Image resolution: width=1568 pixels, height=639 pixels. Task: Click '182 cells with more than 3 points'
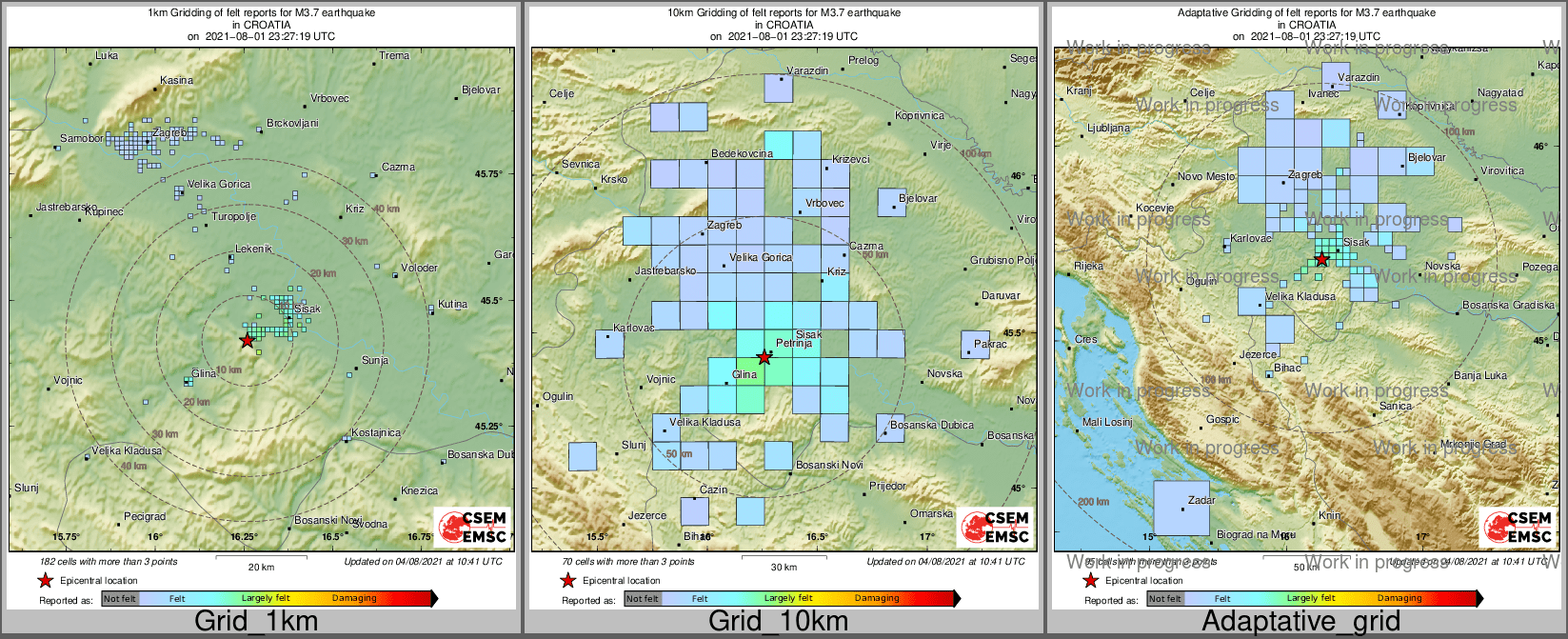click(x=109, y=562)
